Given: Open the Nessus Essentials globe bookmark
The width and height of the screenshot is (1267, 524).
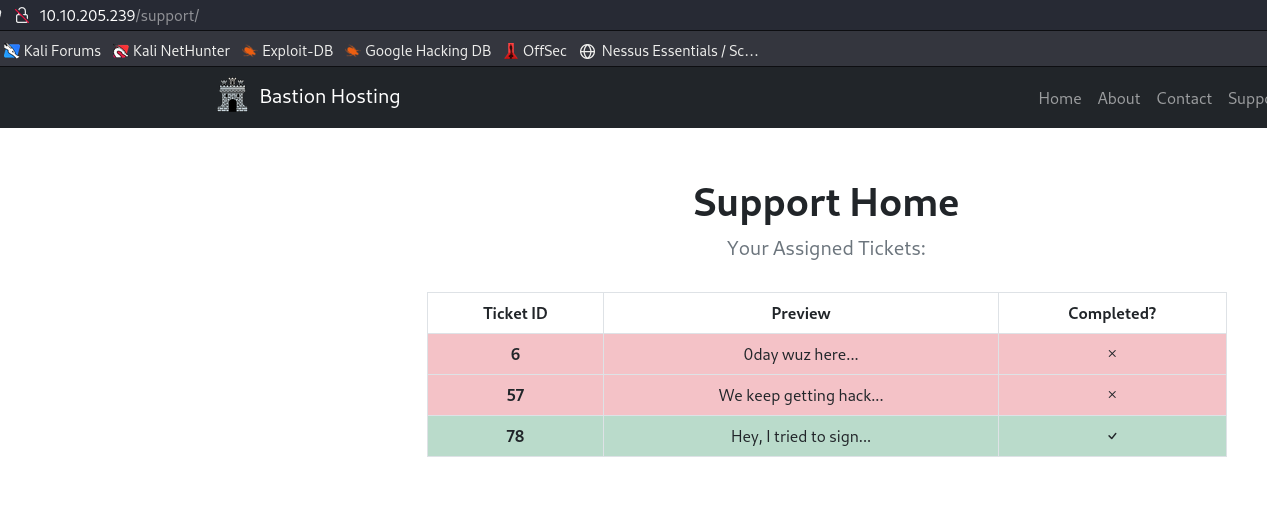Looking at the screenshot, I should (587, 51).
